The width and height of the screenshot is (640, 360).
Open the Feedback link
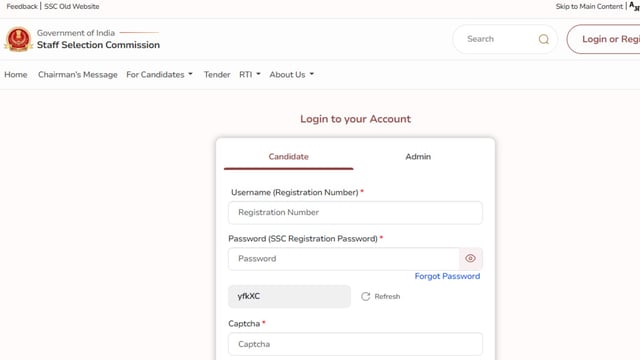[22, 7]
